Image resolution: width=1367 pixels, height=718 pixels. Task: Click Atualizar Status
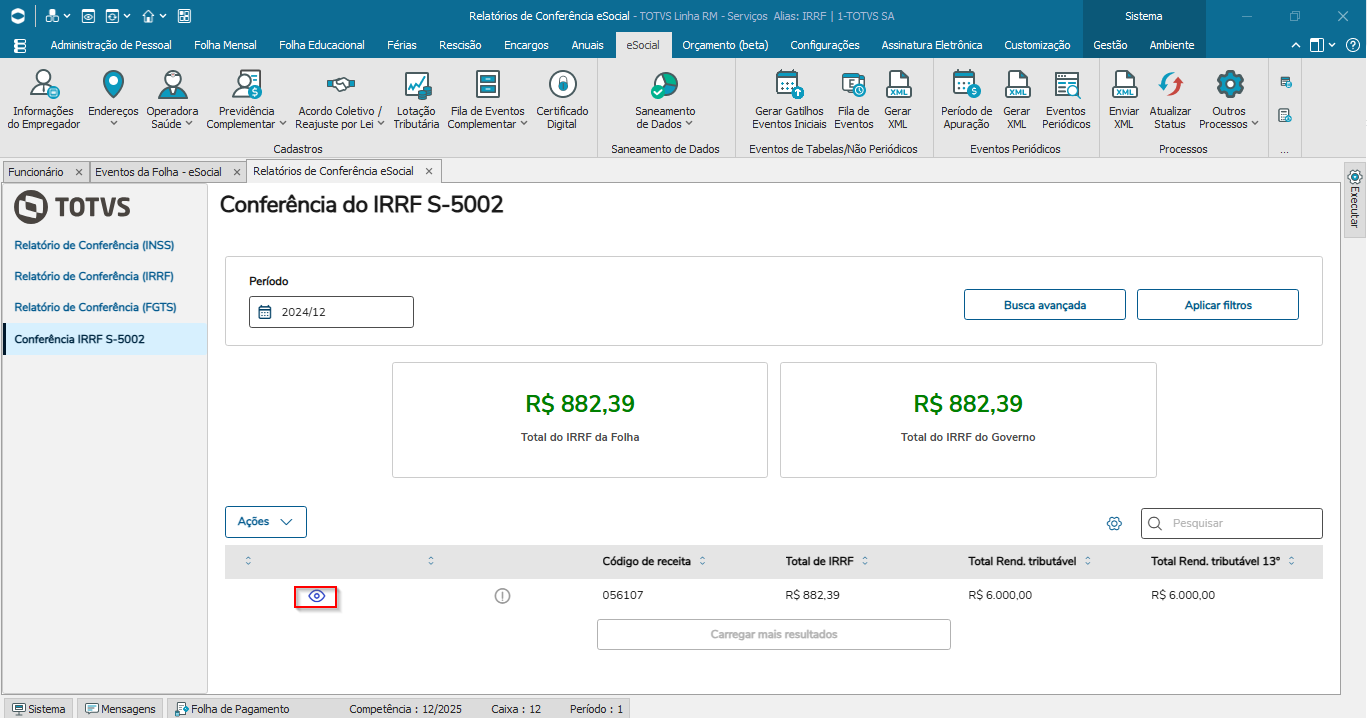tap(1170, 100)
